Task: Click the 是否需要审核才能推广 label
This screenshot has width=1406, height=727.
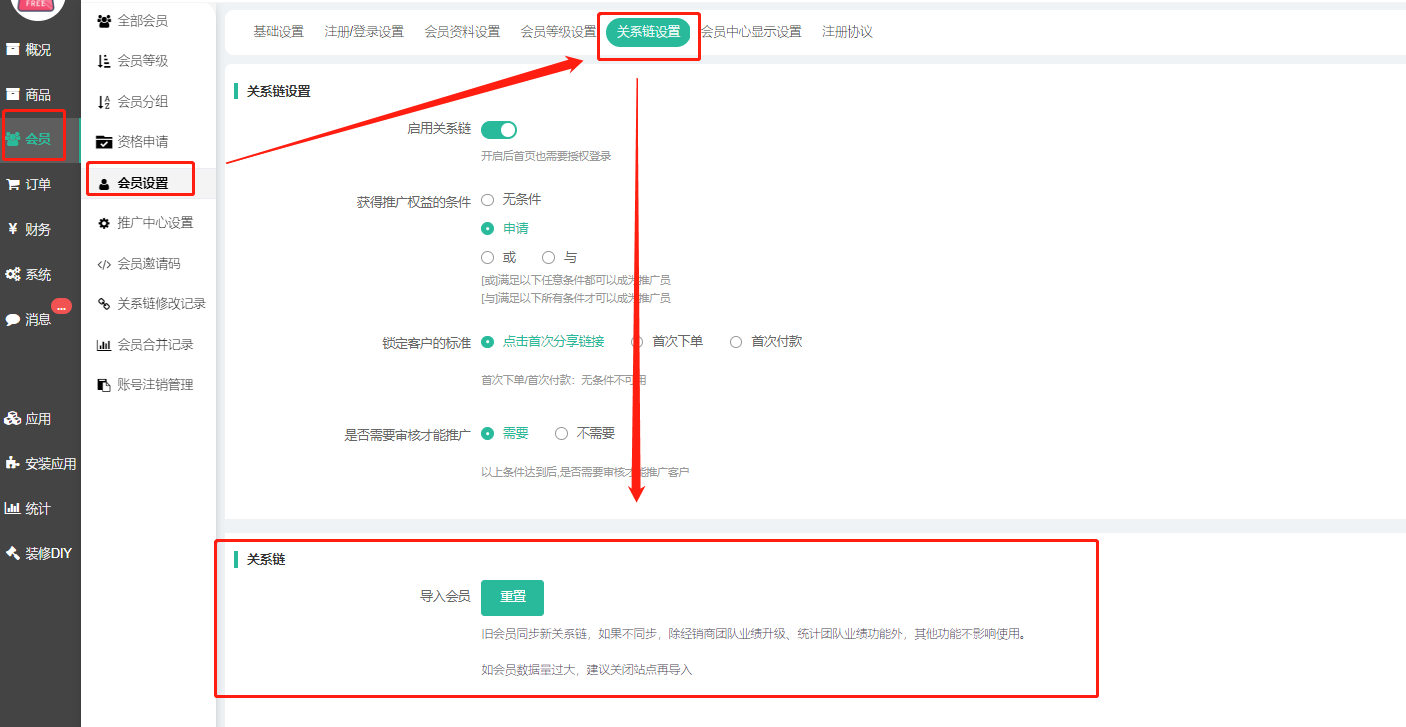Action: 407,435
